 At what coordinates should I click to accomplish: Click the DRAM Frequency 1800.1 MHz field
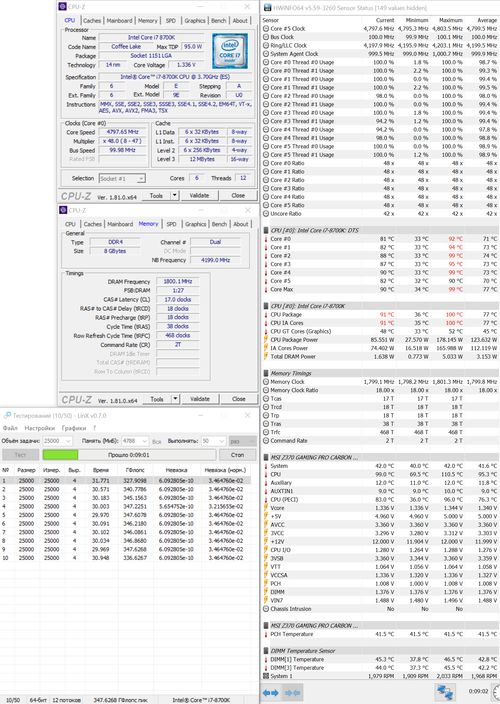(178, 282)
